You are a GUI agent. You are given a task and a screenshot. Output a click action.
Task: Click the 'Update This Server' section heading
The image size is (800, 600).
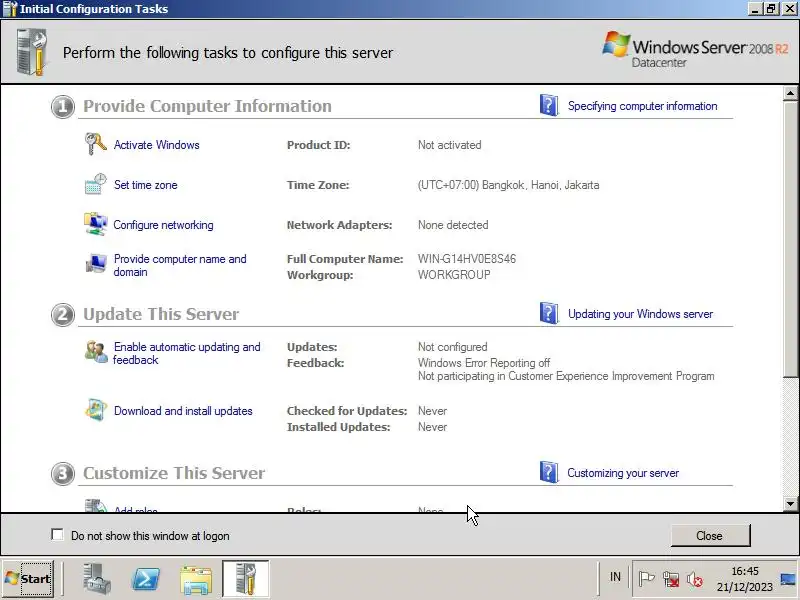pos(161,314)
